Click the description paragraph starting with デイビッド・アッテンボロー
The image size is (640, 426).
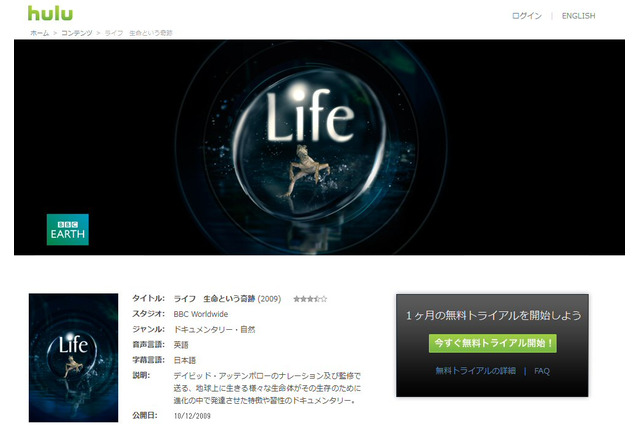click(267, 388)
